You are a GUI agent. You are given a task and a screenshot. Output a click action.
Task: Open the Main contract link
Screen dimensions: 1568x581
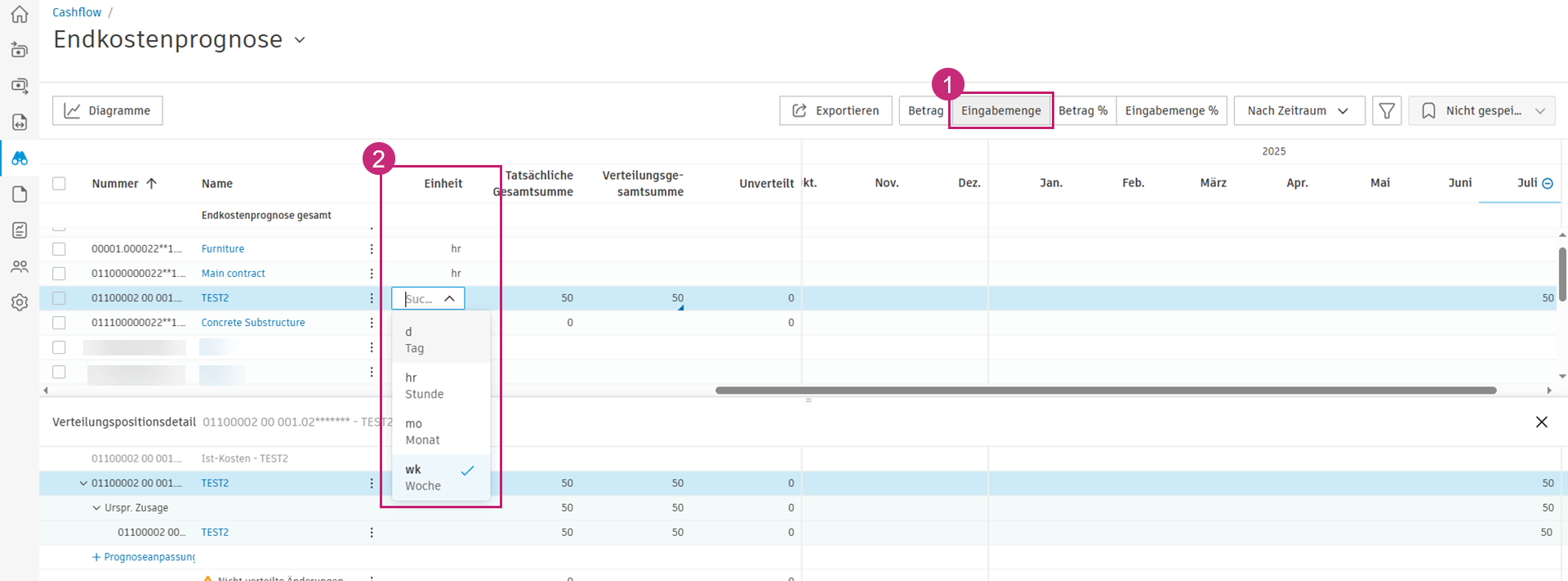tap(234, 273)
